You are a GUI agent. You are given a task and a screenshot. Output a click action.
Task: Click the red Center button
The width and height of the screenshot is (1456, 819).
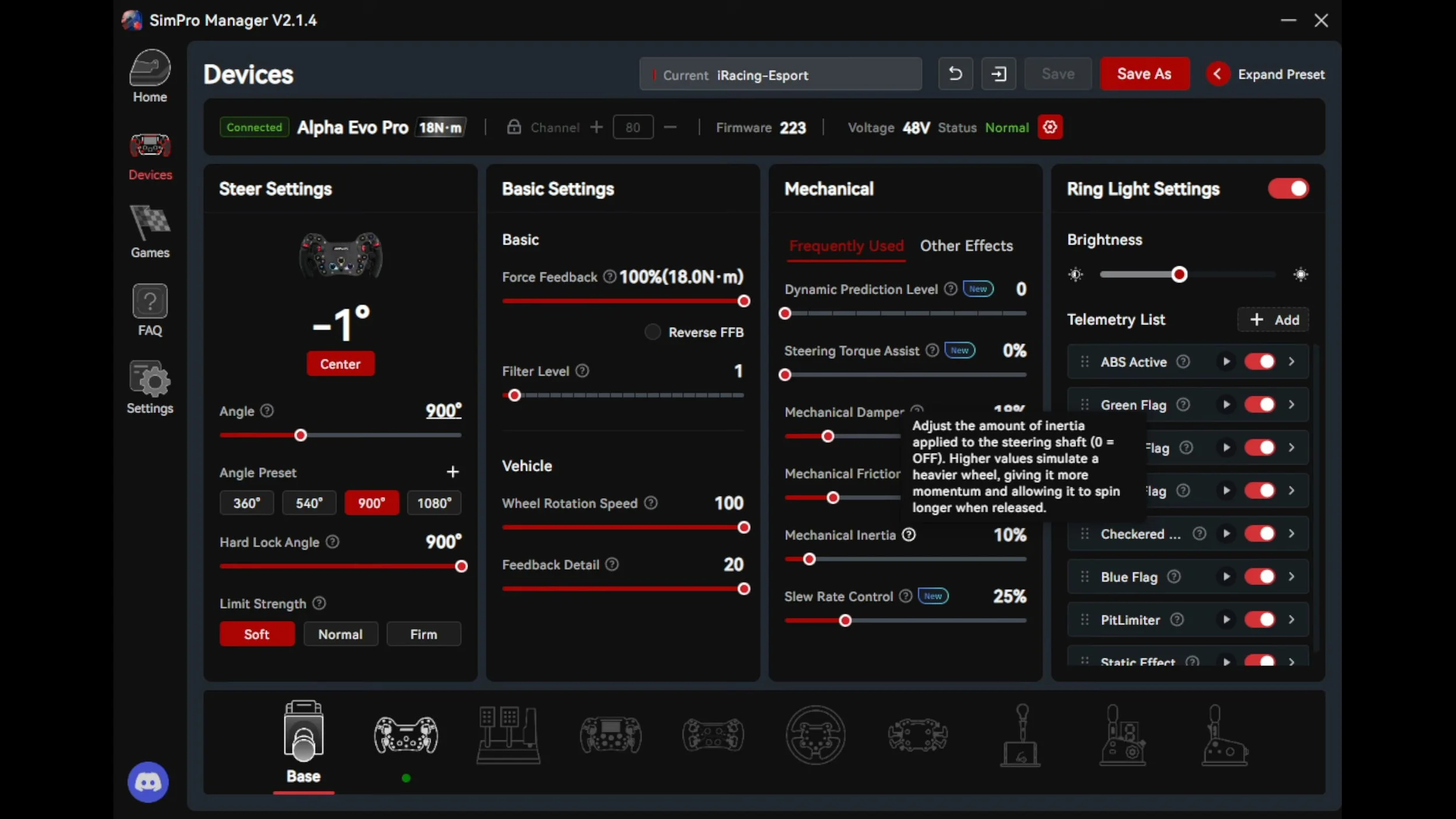(340, 364)
